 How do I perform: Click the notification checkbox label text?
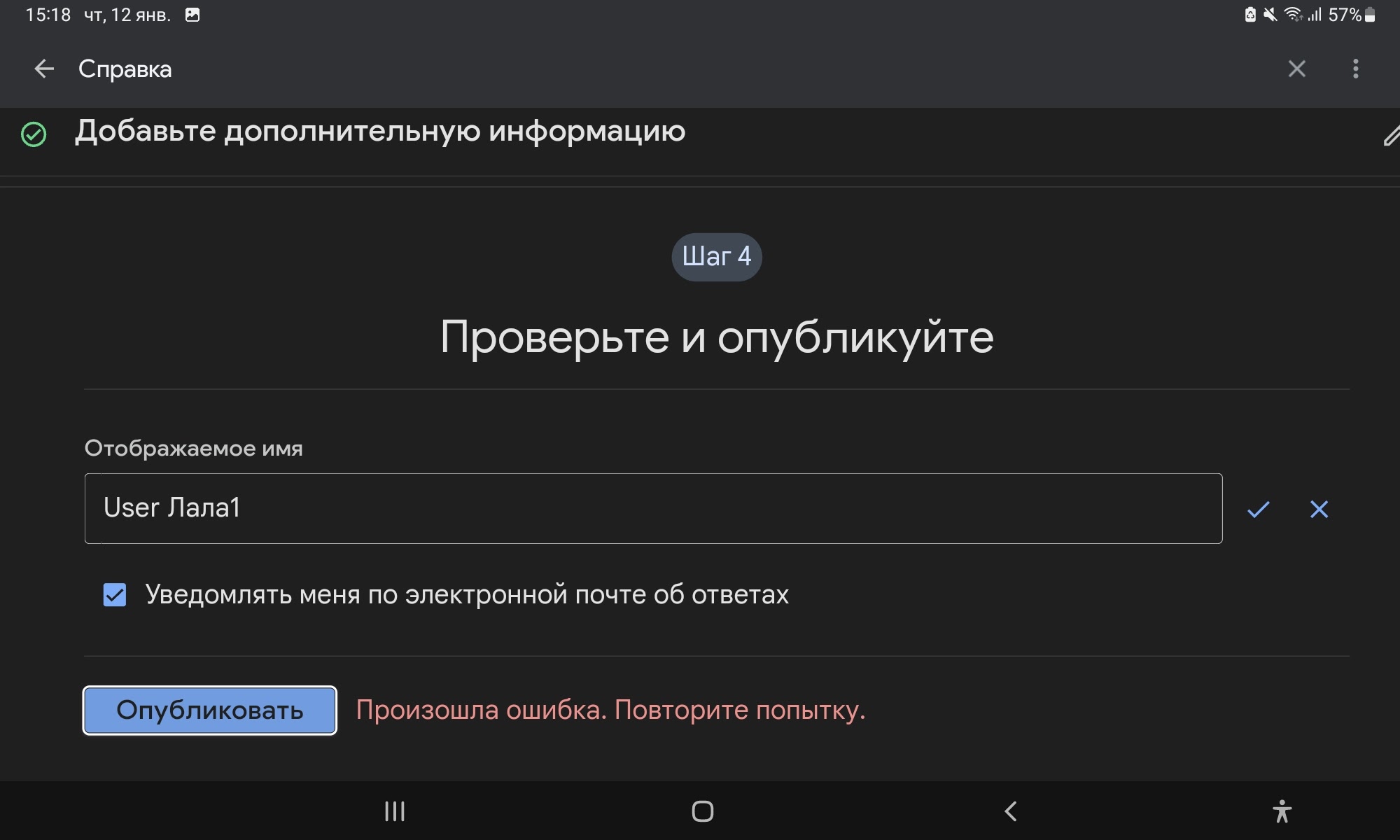(x=467, y=595)
